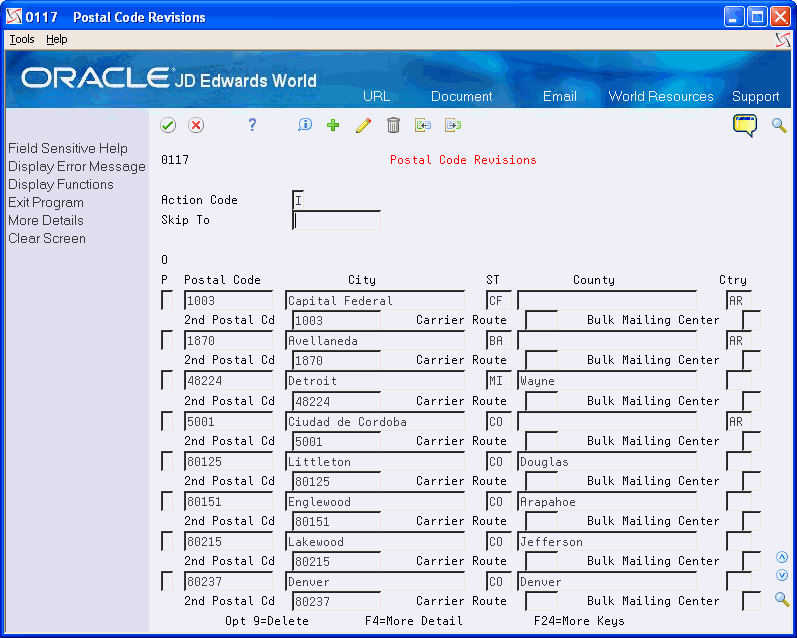Viewport: 797px width, 638px height.
Task: Click the trash can delete icon
Action: (393, 125)
